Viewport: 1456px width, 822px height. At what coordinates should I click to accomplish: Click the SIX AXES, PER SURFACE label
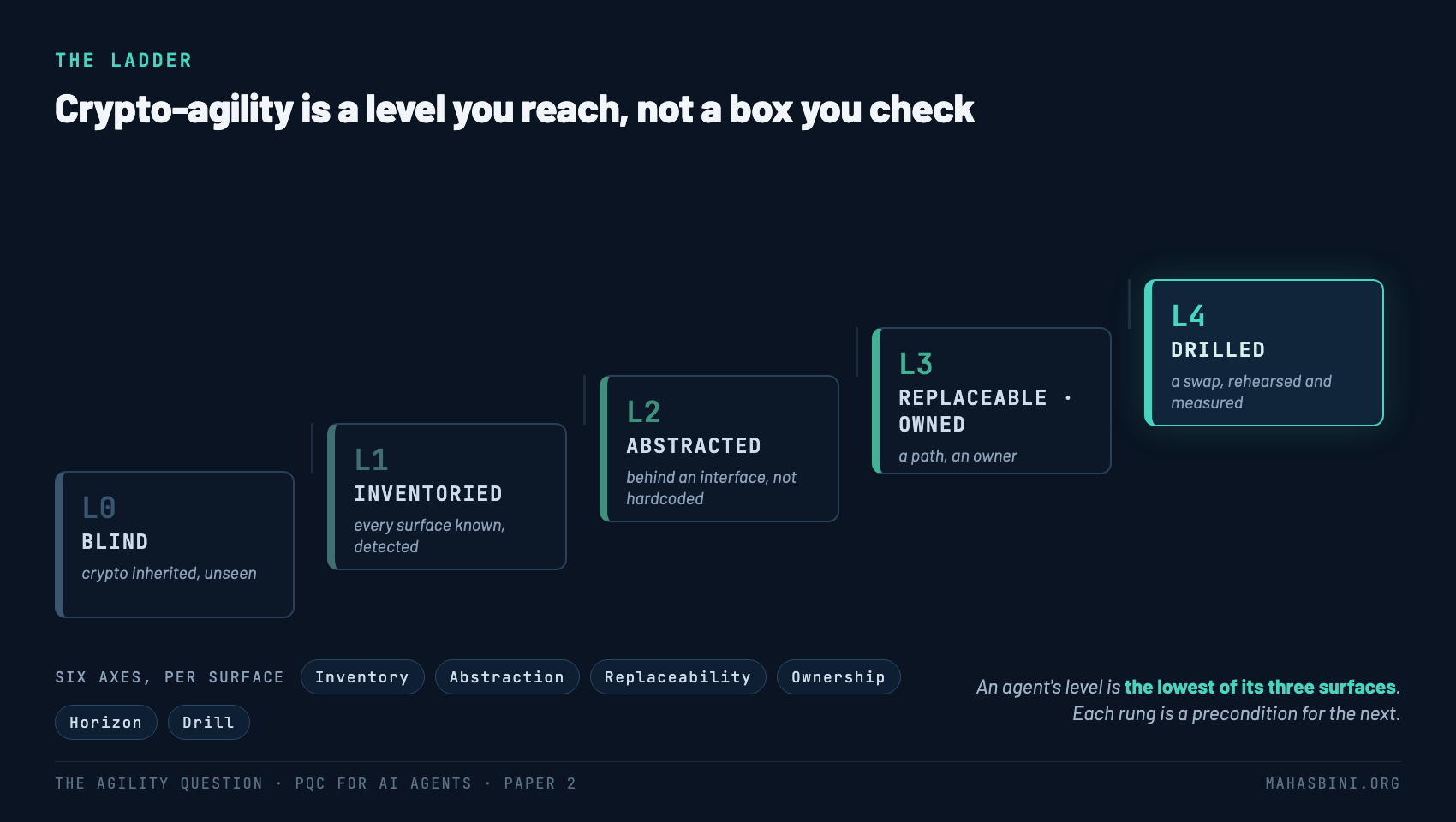coord(170,677)
